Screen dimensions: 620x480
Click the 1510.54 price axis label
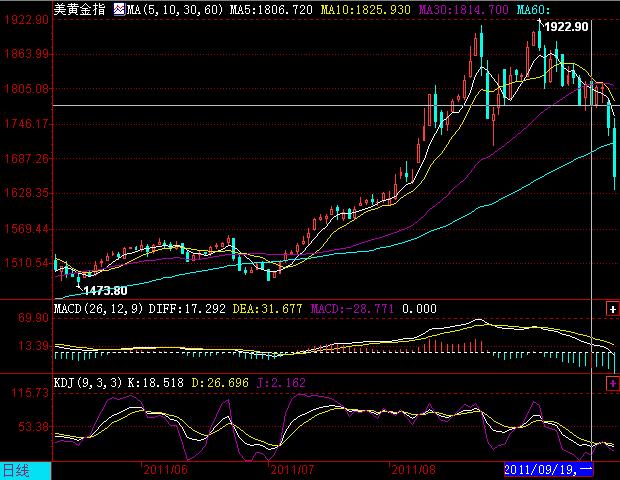coord(26,263)
